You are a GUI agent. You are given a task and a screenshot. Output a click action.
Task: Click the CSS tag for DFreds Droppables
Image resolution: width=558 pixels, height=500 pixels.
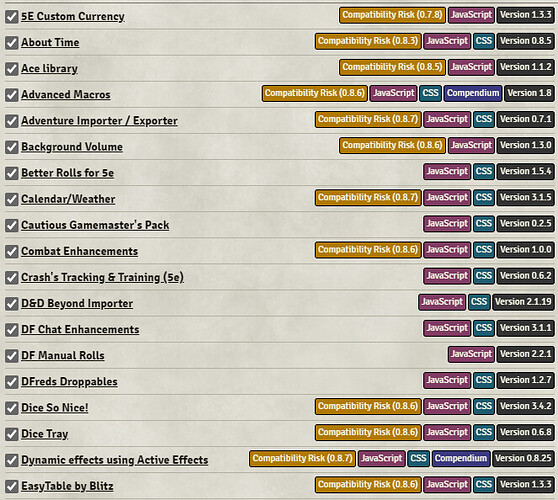tap(484, 380)
